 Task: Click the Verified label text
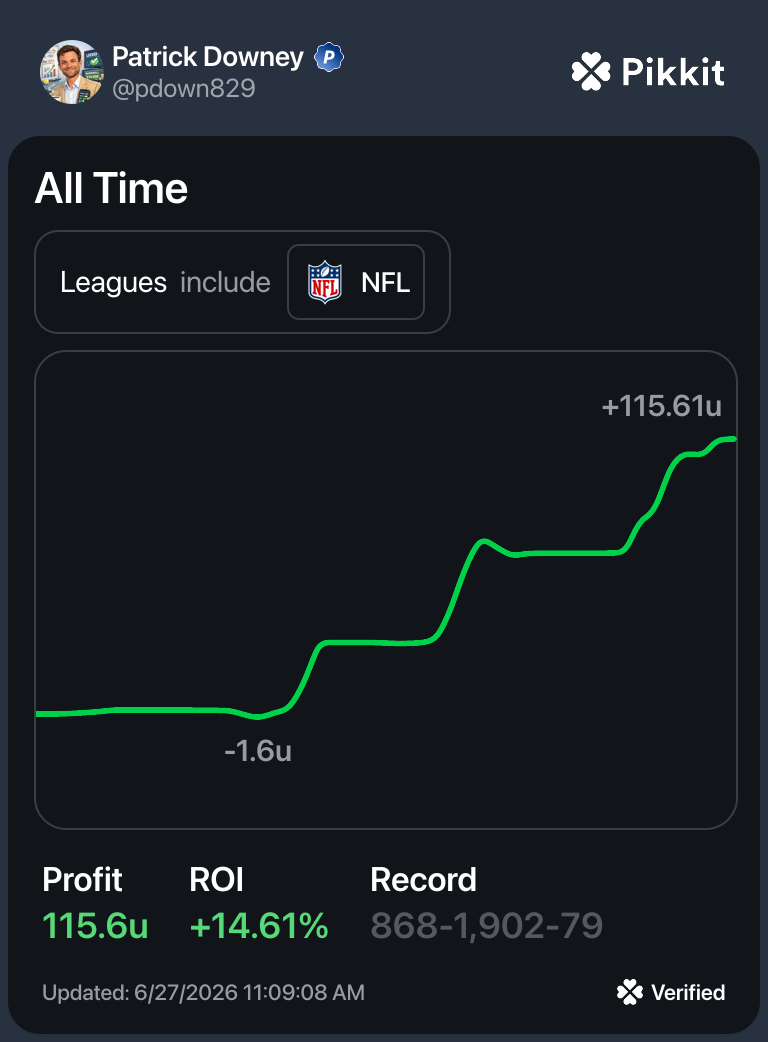(688, 992)
